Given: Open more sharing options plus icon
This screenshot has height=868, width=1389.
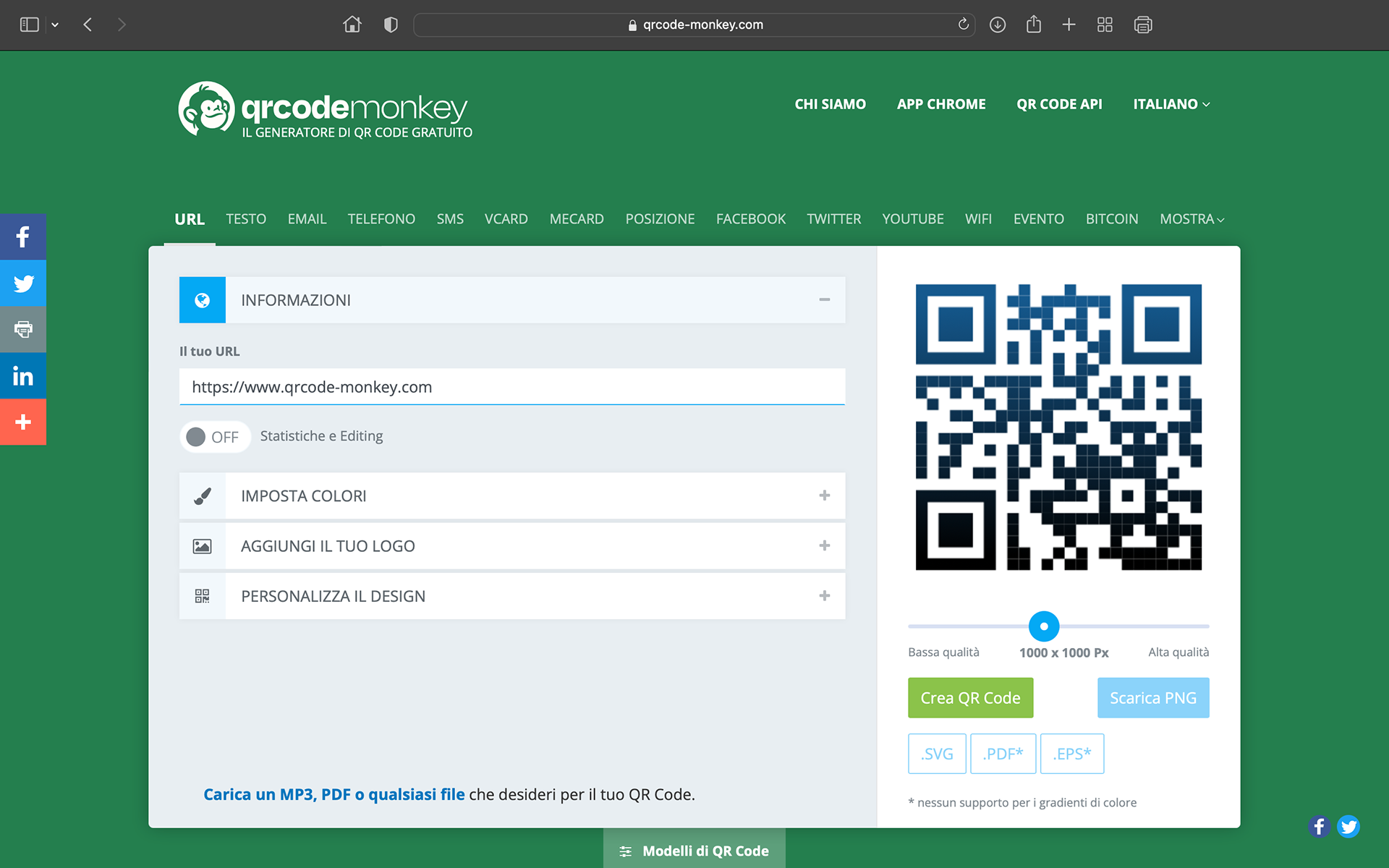Looking at the screenshot, I should (x=23, y=422).
